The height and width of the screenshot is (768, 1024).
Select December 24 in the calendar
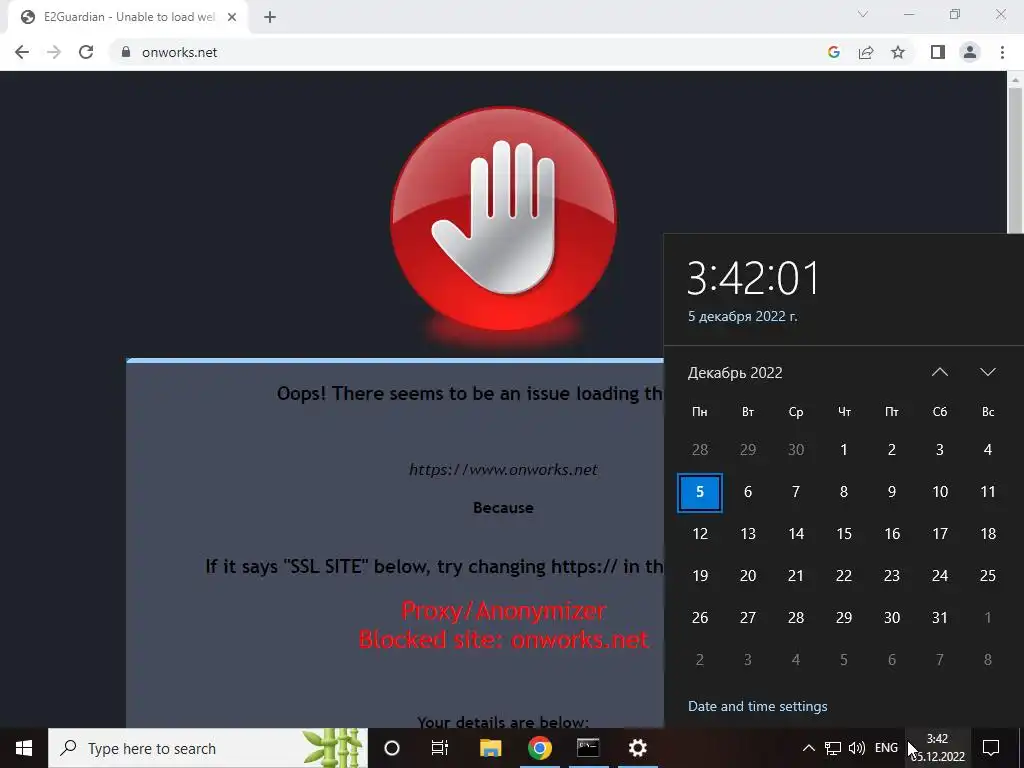[x=940, y=575]
